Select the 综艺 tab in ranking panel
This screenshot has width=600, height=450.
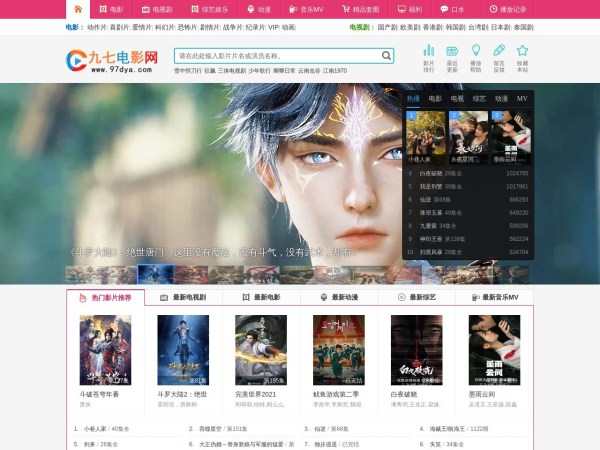click(x=479, y=99)
